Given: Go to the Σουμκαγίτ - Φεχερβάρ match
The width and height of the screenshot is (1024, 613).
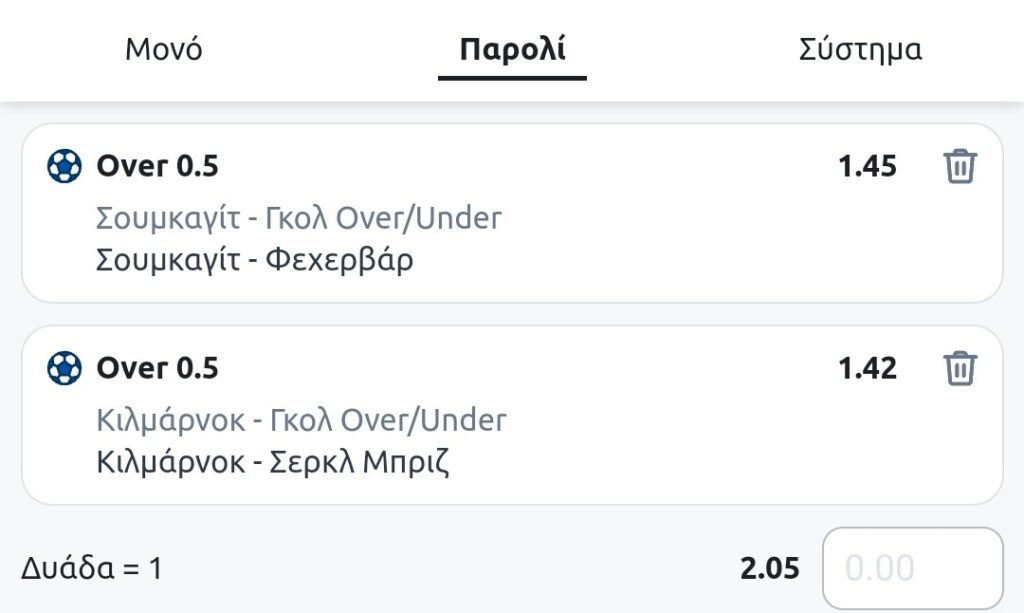Looking at the screenshot, I should [x=254, y=260].
